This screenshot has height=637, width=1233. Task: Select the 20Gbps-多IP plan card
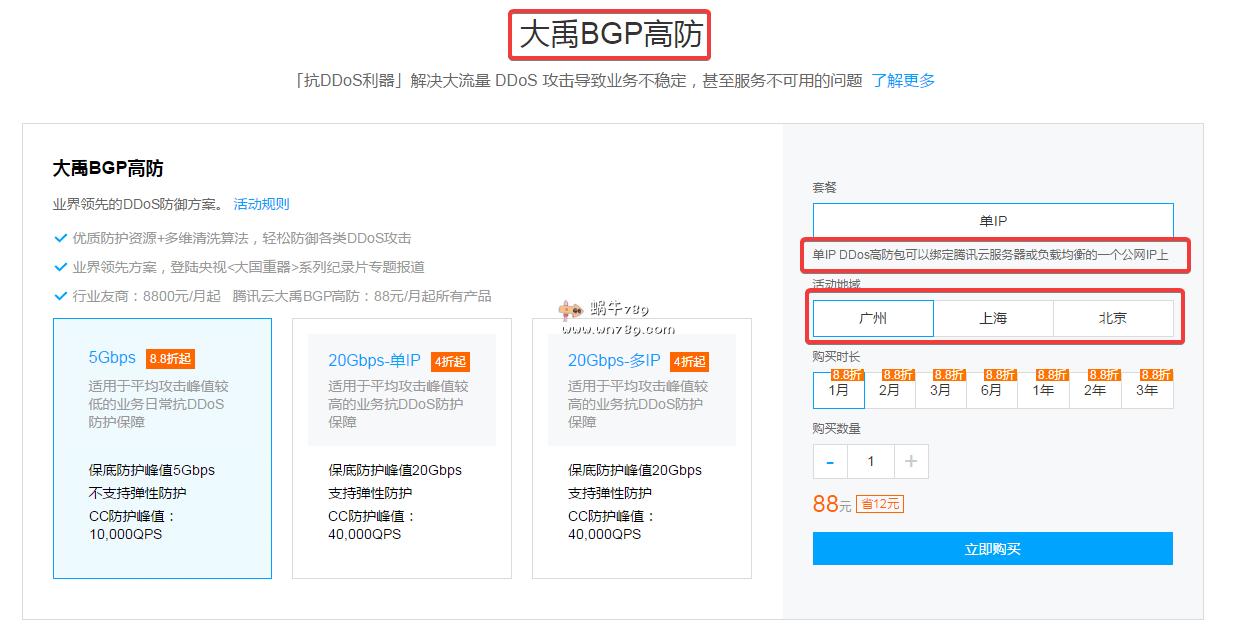(x=641, y=448)
